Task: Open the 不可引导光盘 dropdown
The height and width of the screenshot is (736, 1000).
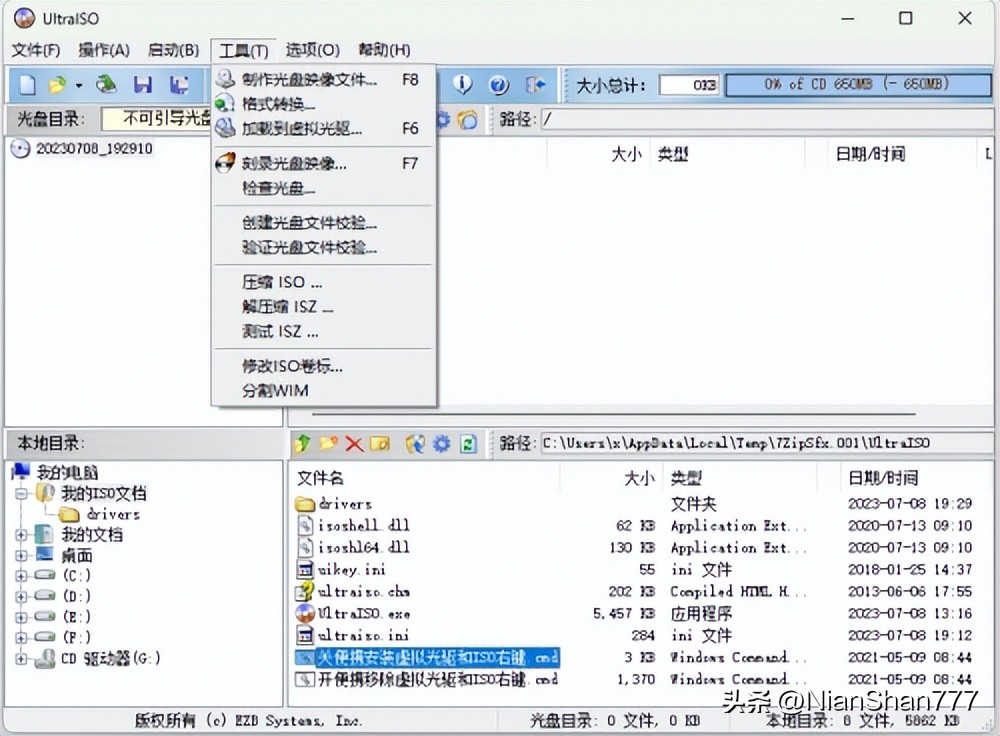Action: tap(155, 118)
